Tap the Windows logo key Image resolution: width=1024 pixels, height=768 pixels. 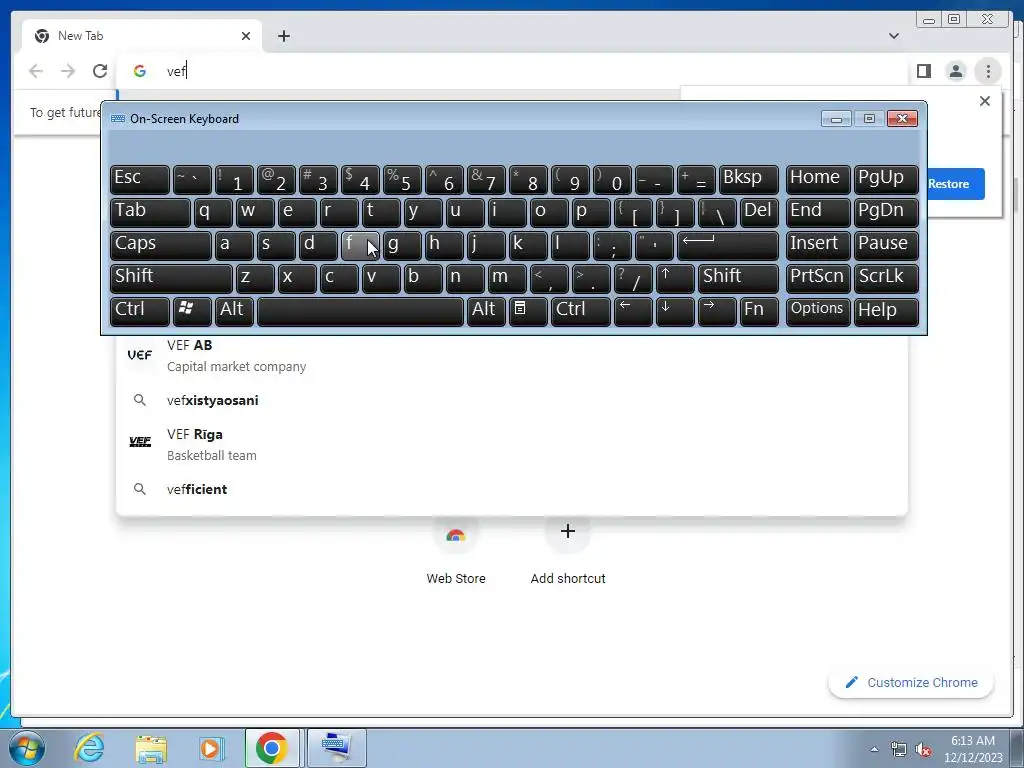click(x=192, y=312)
